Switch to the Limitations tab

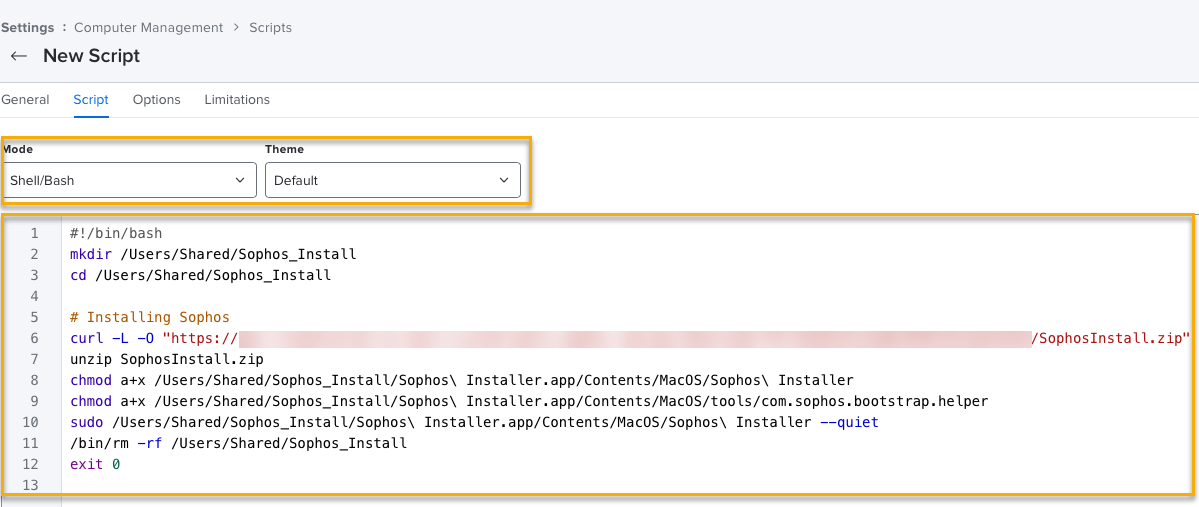click(237, 100)
